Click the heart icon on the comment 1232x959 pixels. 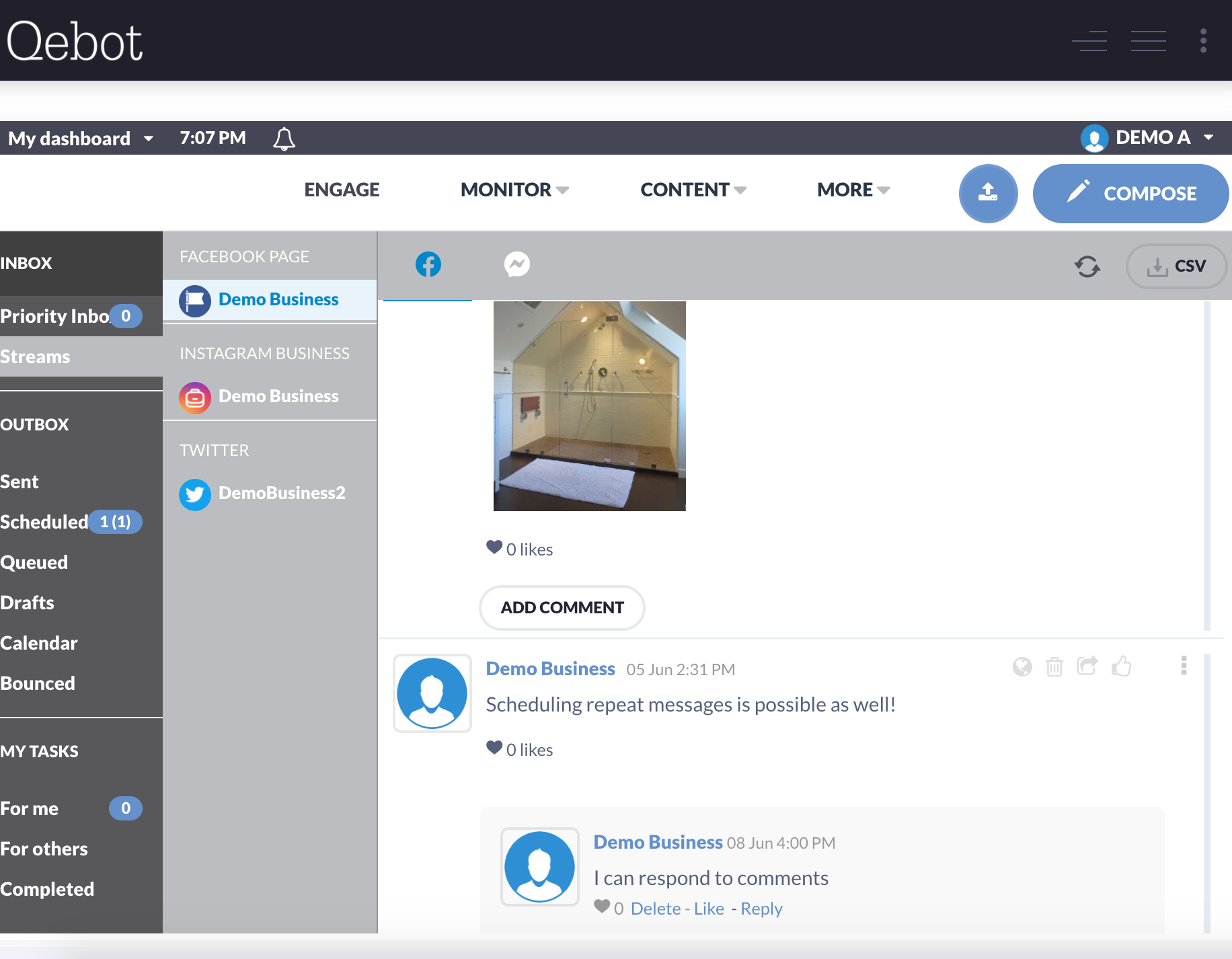[602, 907]
